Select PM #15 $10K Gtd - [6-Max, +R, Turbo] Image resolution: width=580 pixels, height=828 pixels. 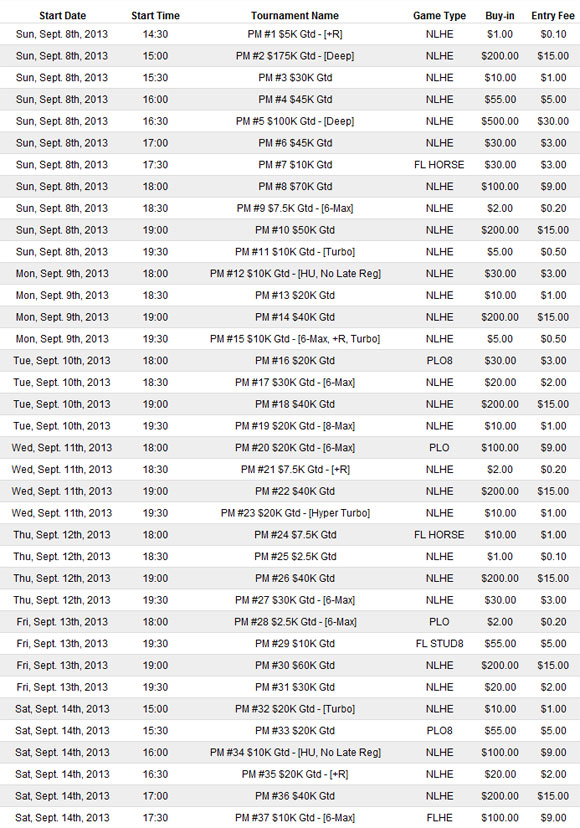point(295,339)
